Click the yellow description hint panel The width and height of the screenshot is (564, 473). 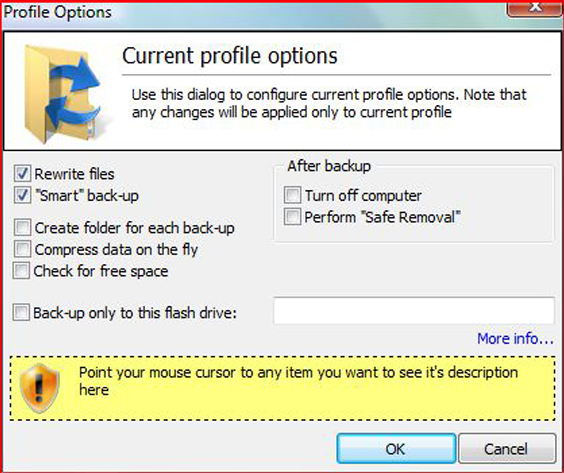(282, 388)
